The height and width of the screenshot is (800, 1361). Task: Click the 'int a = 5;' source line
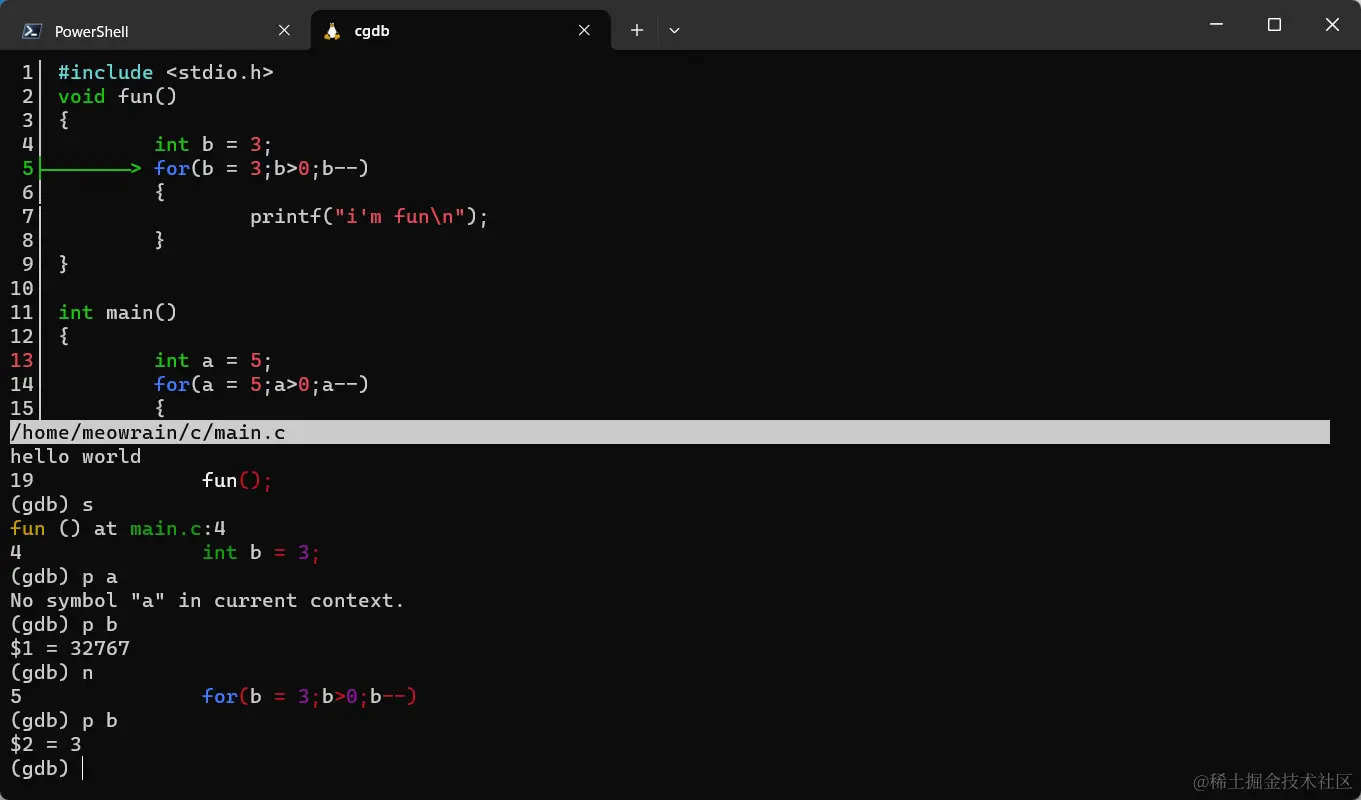pos(213,360)
